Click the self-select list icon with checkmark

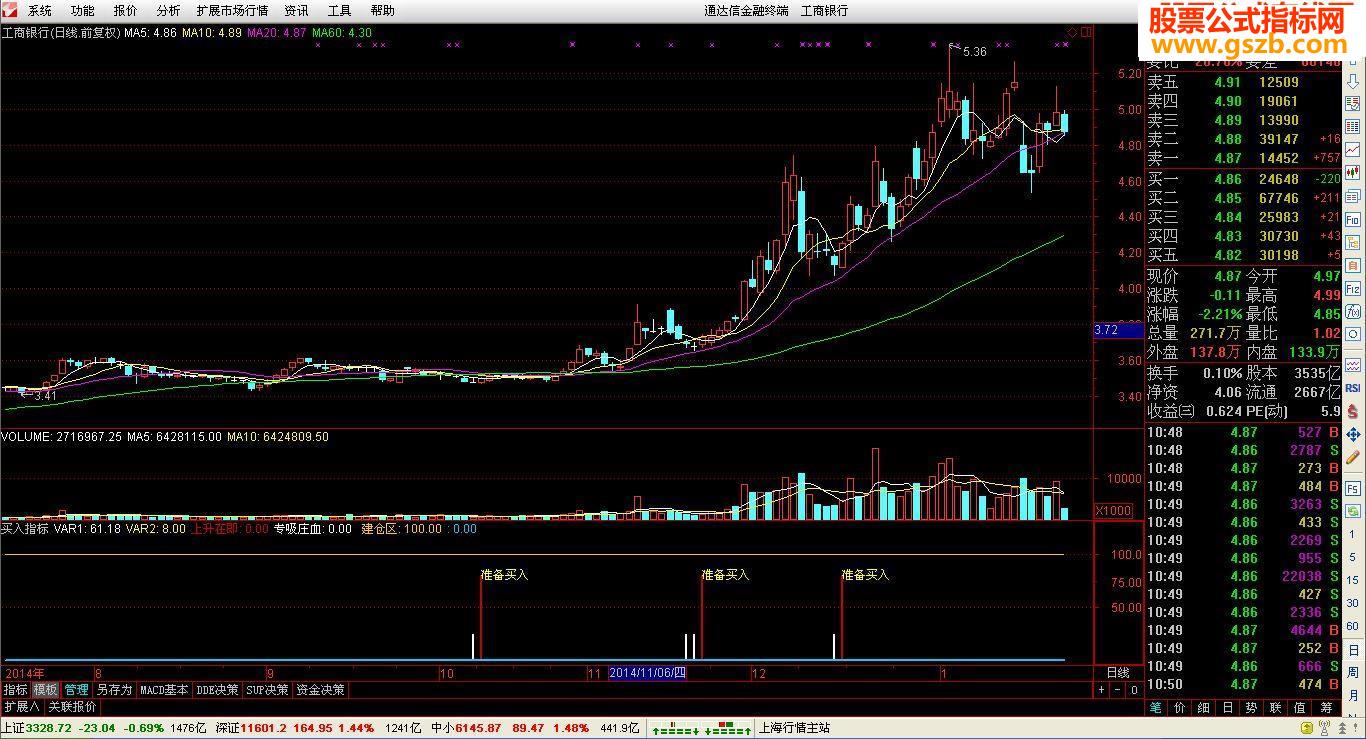pyautogui.click(x=1353, y=103)
